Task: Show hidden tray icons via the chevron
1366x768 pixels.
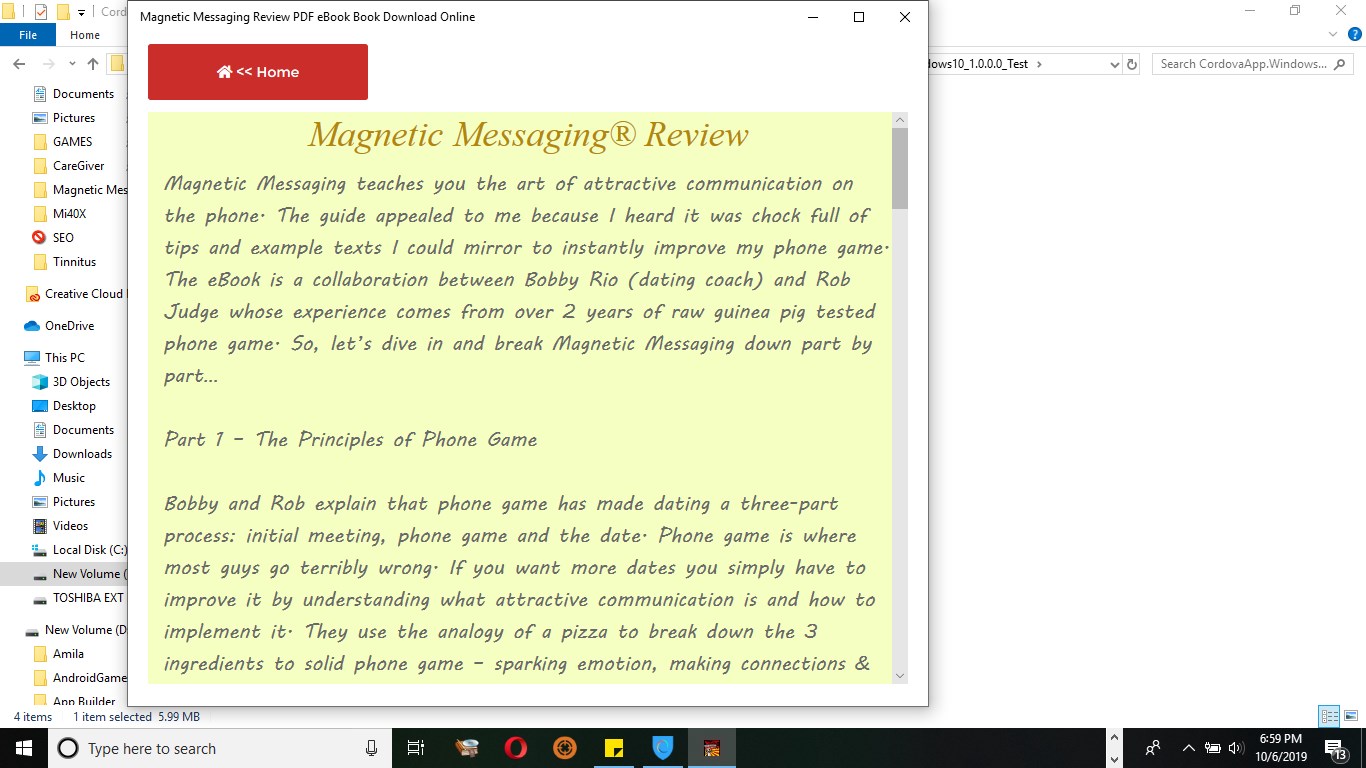Action: 1189,748
